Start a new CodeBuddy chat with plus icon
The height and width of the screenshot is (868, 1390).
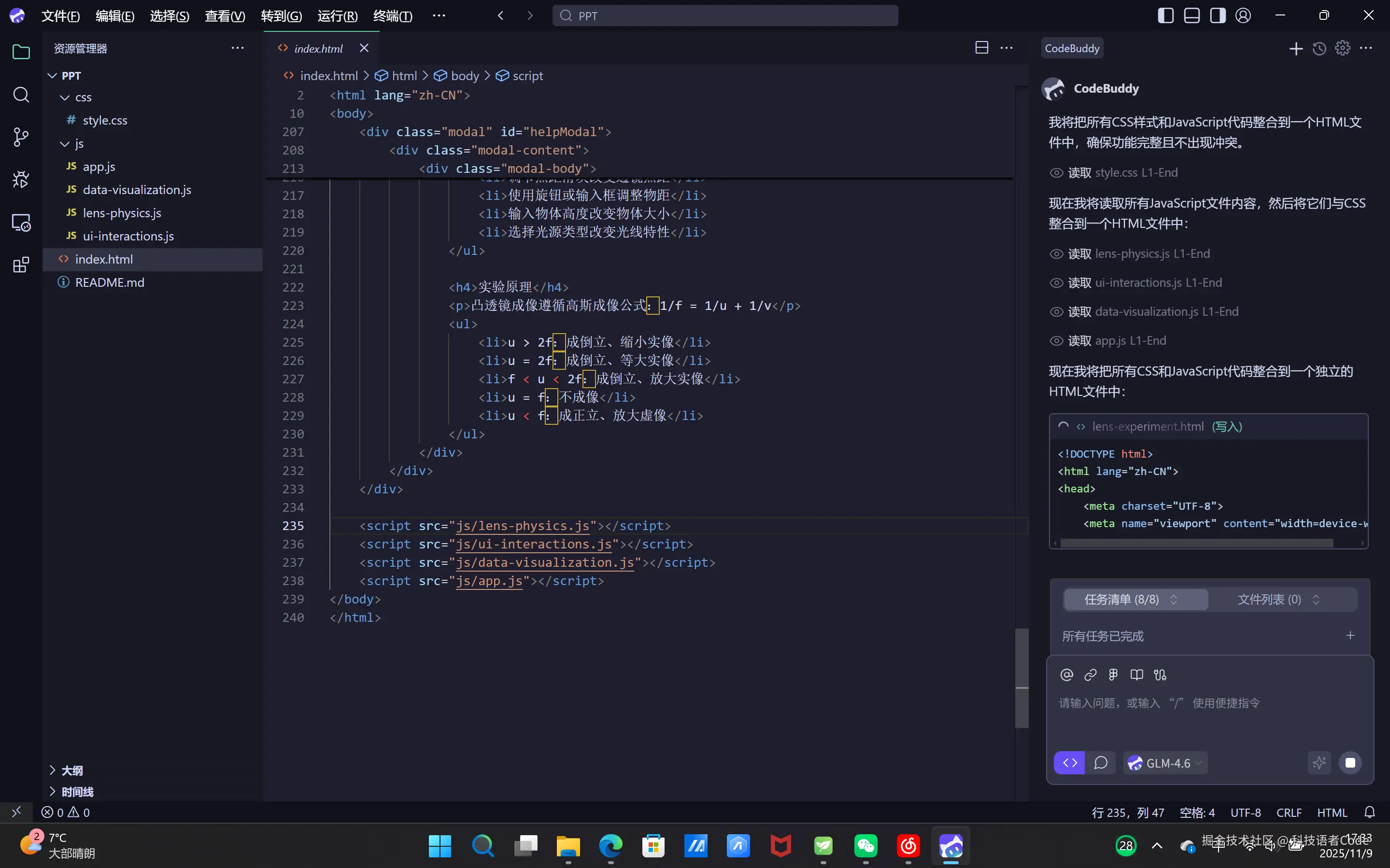(1295, 49)
